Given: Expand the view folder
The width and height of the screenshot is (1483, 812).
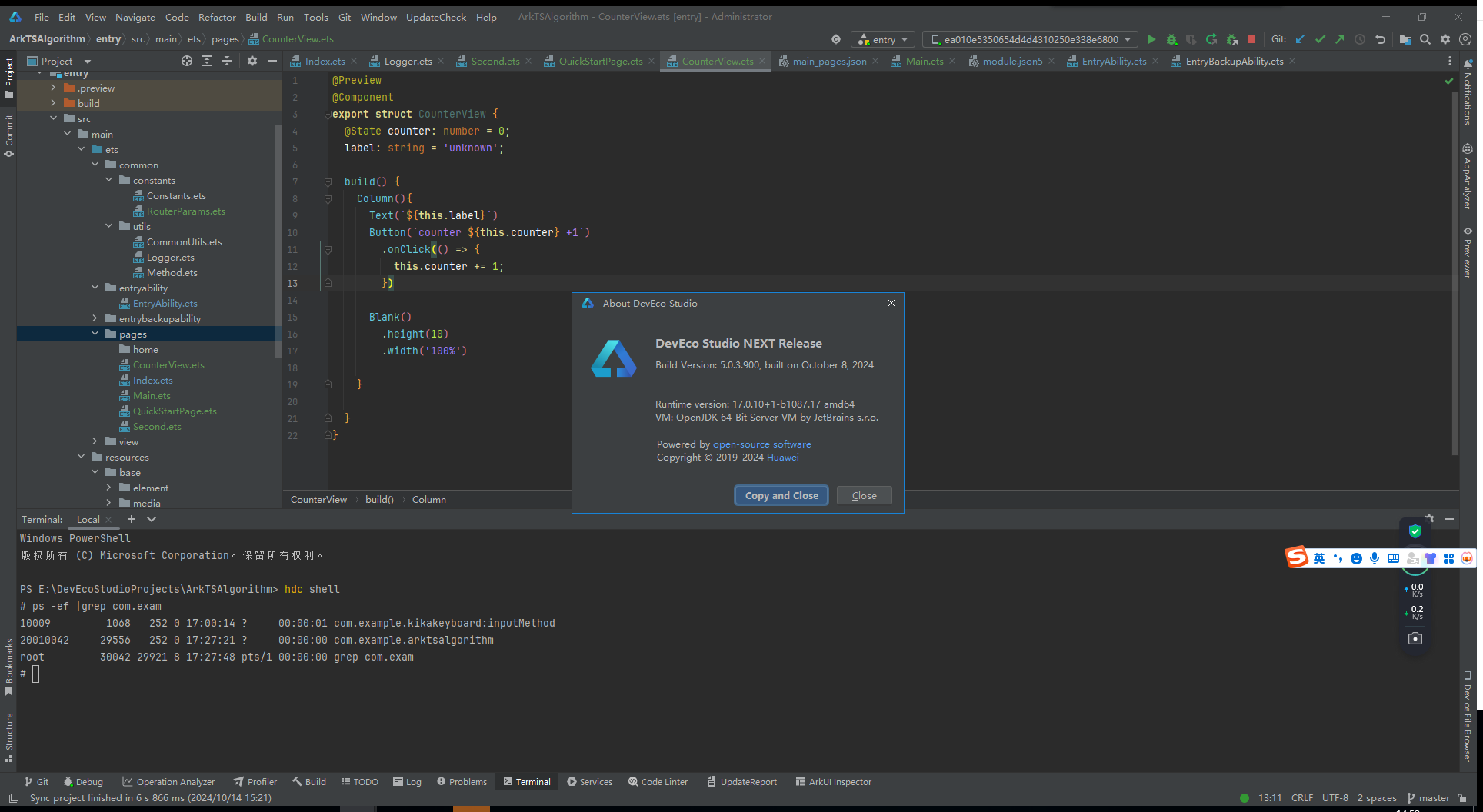Looking at the screenshot, I should 95,441.
